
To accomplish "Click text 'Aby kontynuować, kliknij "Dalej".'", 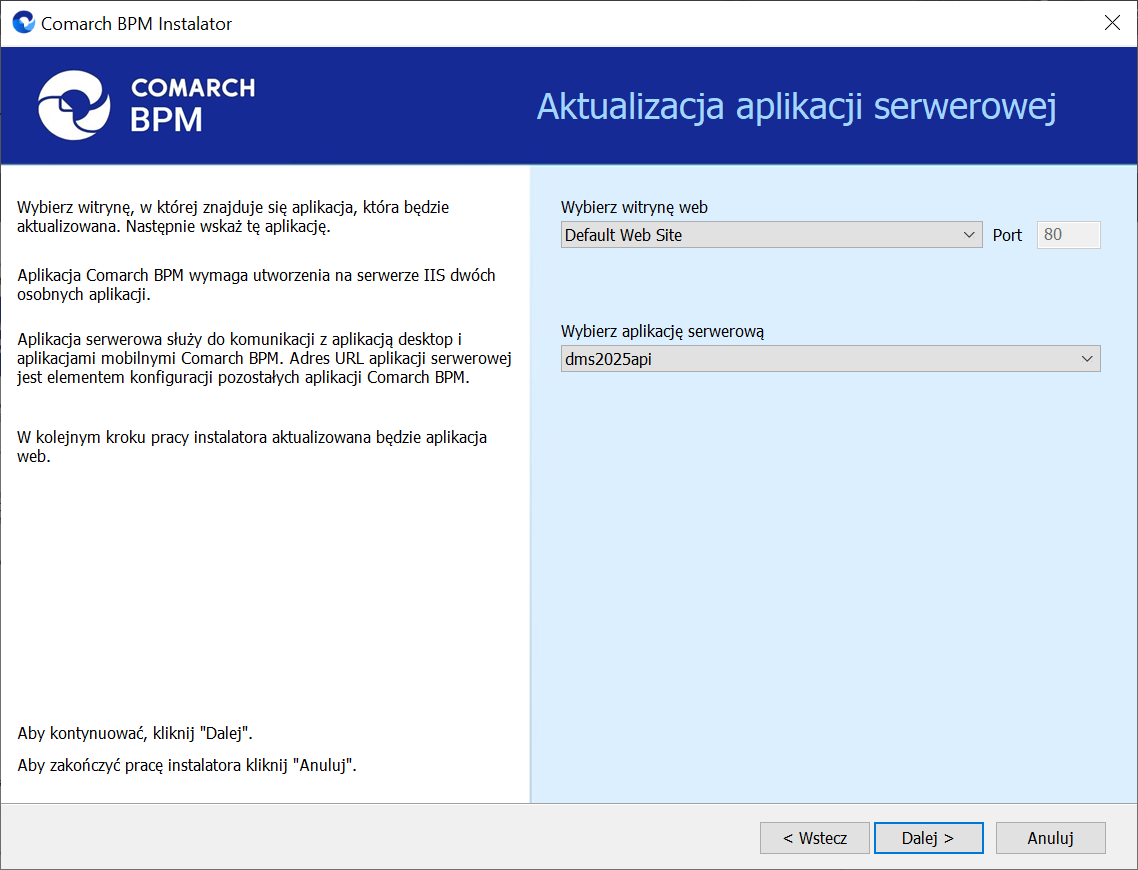I will 135,733.
